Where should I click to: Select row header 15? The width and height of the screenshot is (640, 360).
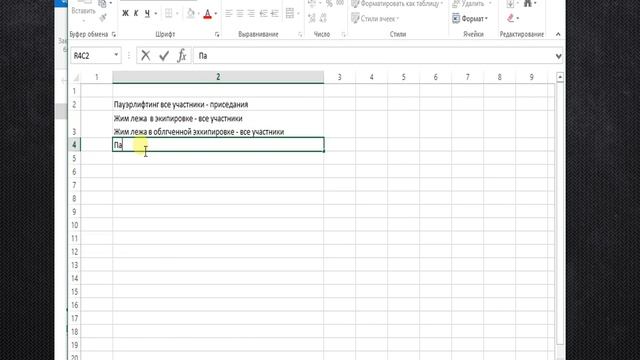(75, 292)
